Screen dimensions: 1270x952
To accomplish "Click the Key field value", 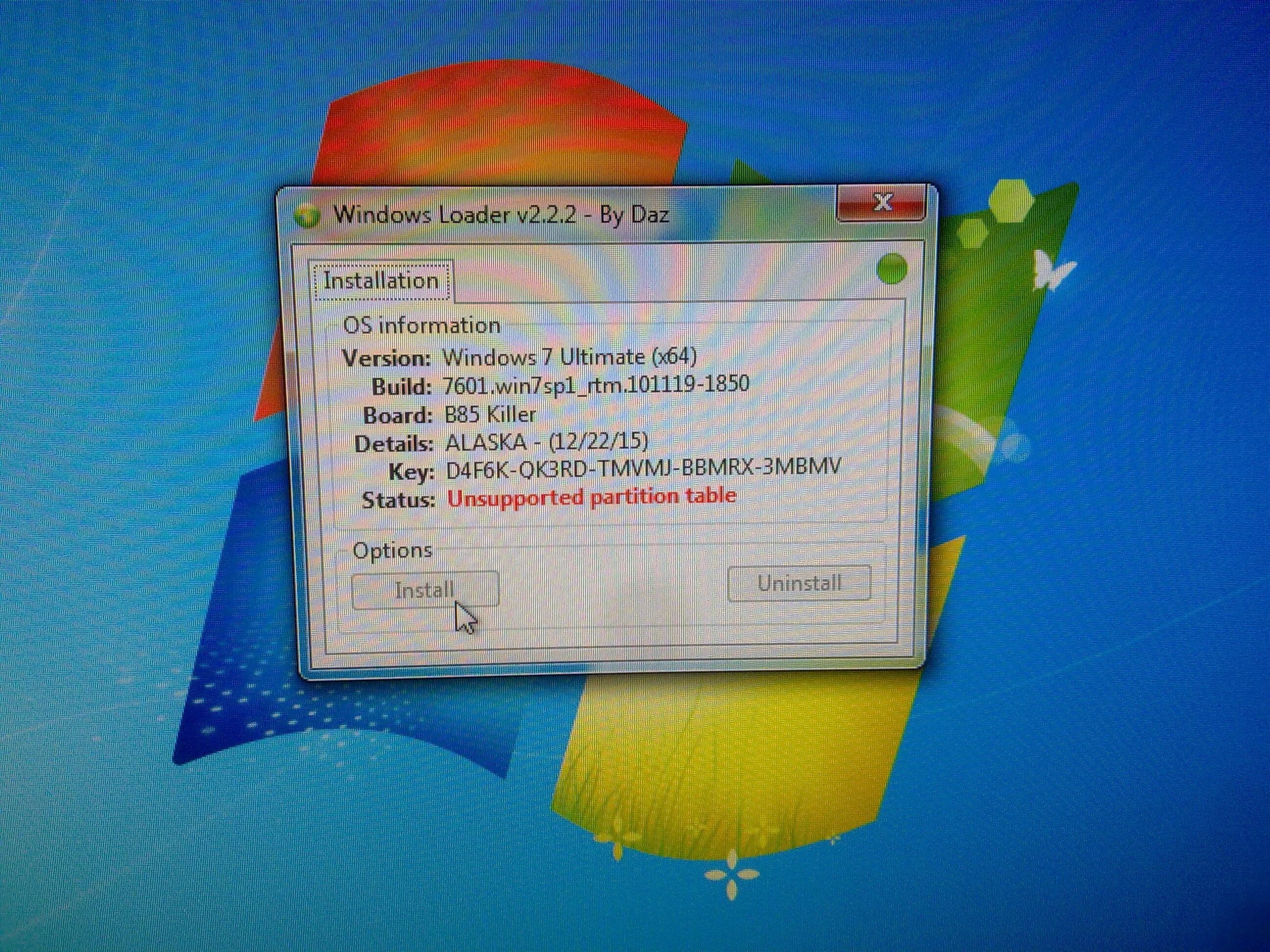I will coord(634,466).
